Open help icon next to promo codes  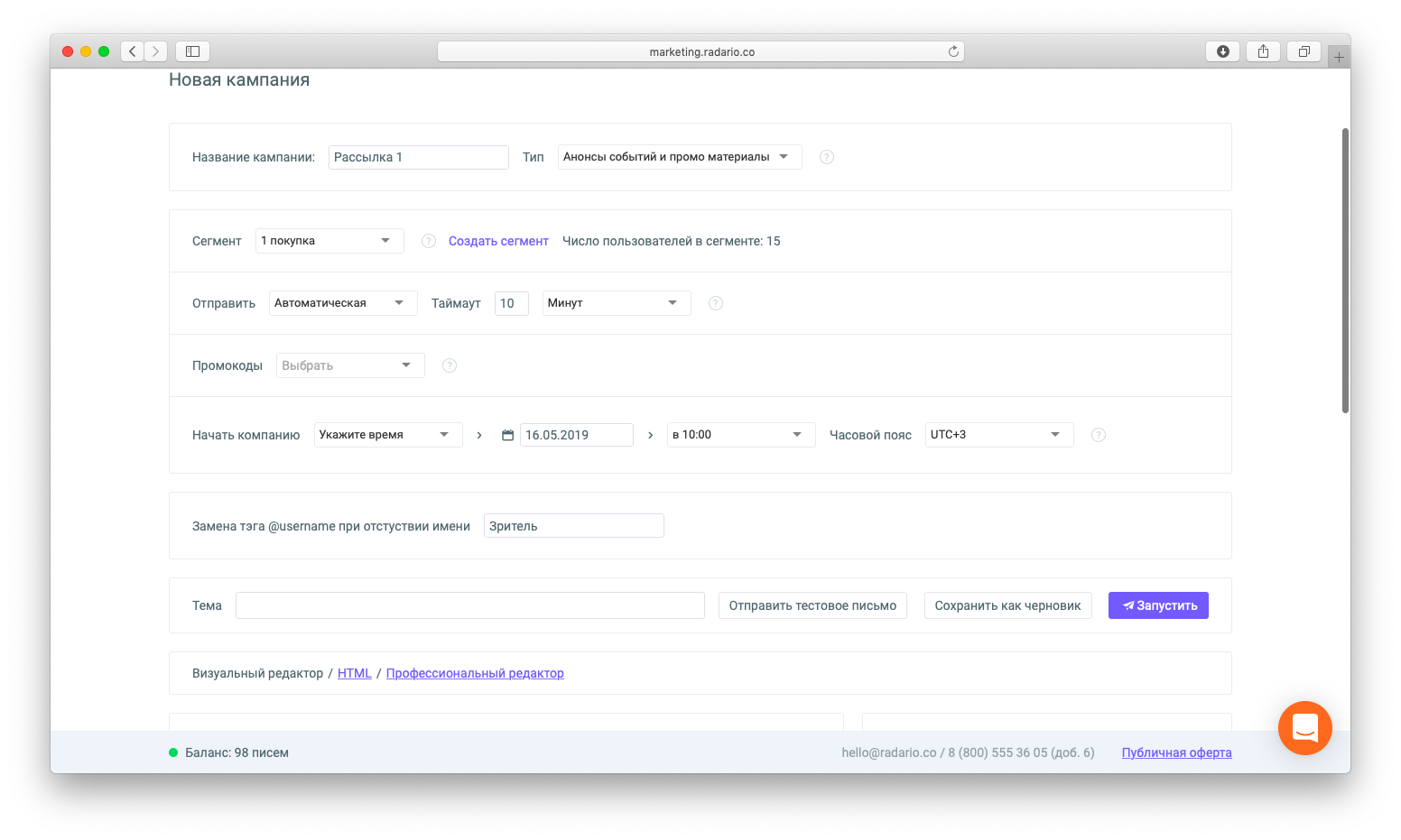(450, 365)
